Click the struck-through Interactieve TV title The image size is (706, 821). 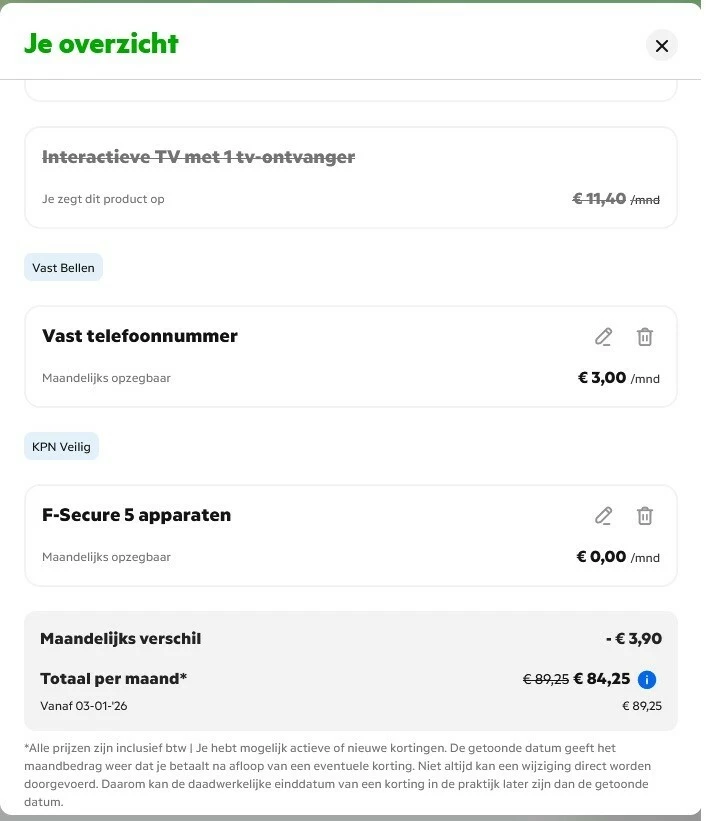pyautogui.click(x=198, y=157)
